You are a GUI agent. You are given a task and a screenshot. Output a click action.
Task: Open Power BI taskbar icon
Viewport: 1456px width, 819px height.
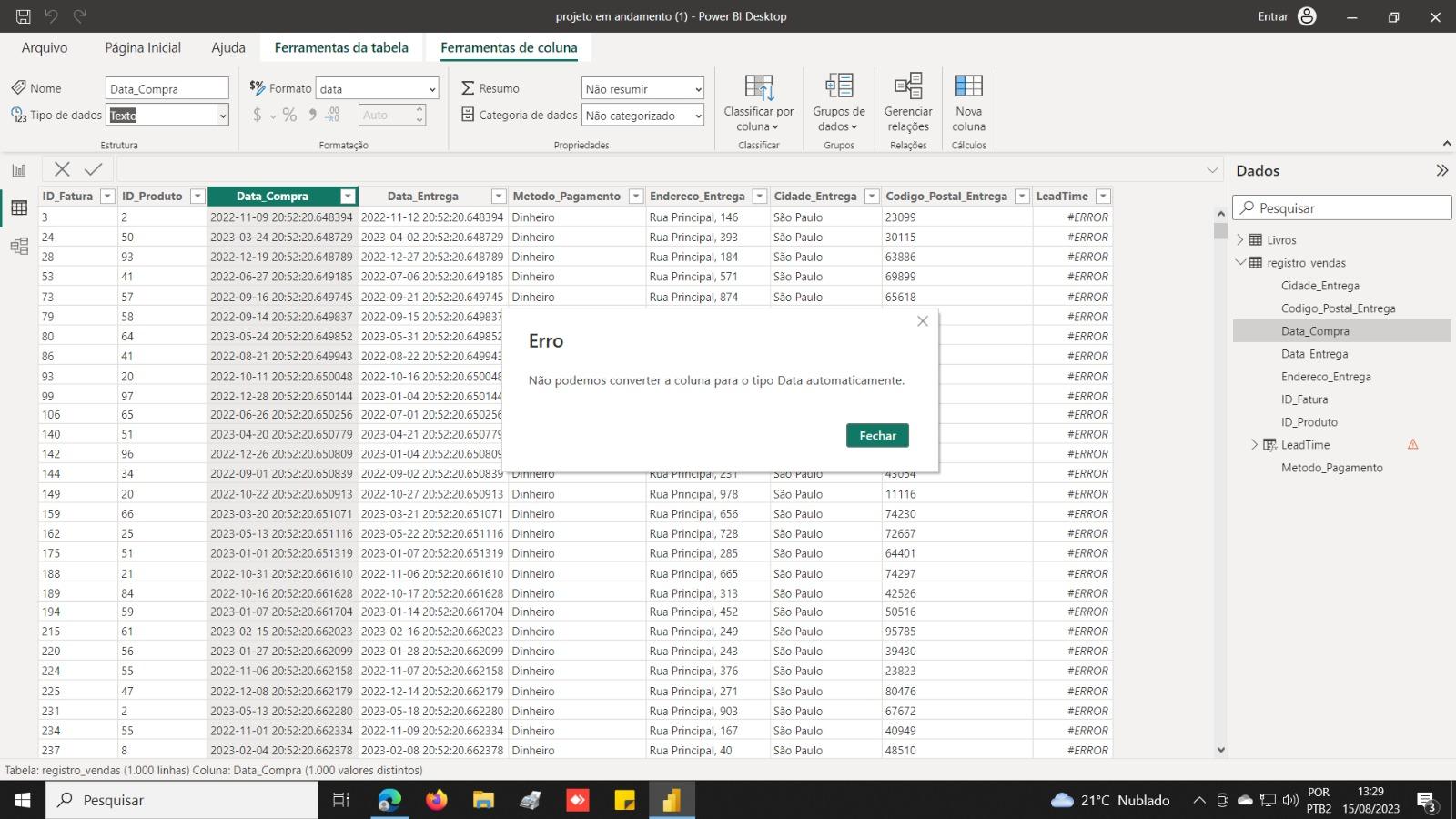(672, 800)
